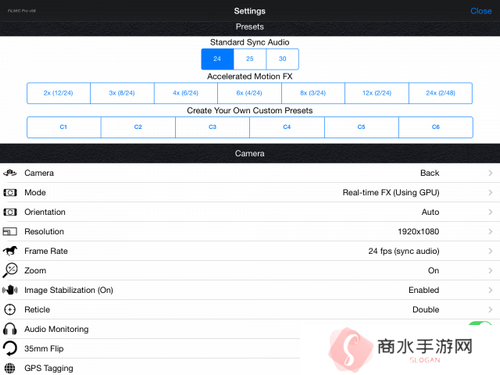Click the GPS Tagging globe icon
500x375 pixels.
coord(10,368)
